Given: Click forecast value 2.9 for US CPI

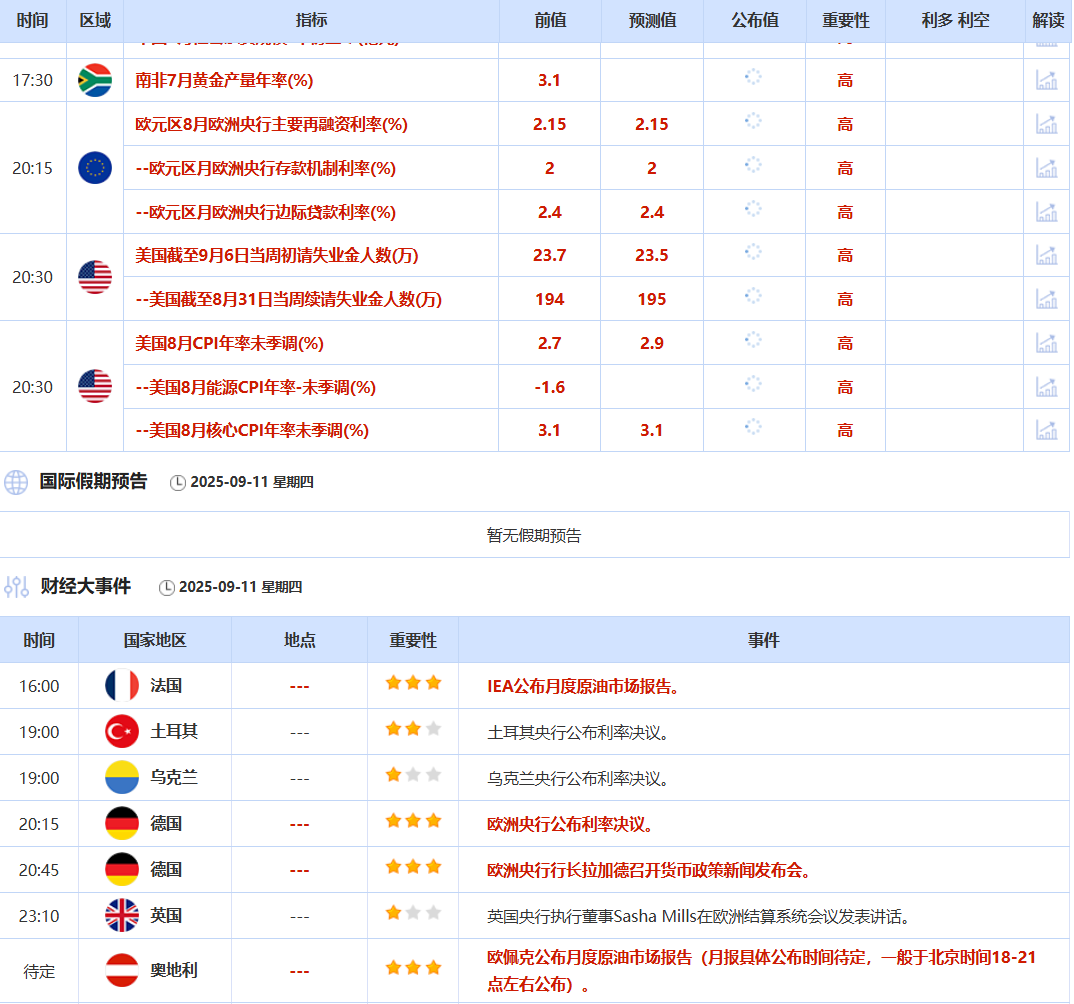Looking at the screenshot, I should tap(651, 343).
